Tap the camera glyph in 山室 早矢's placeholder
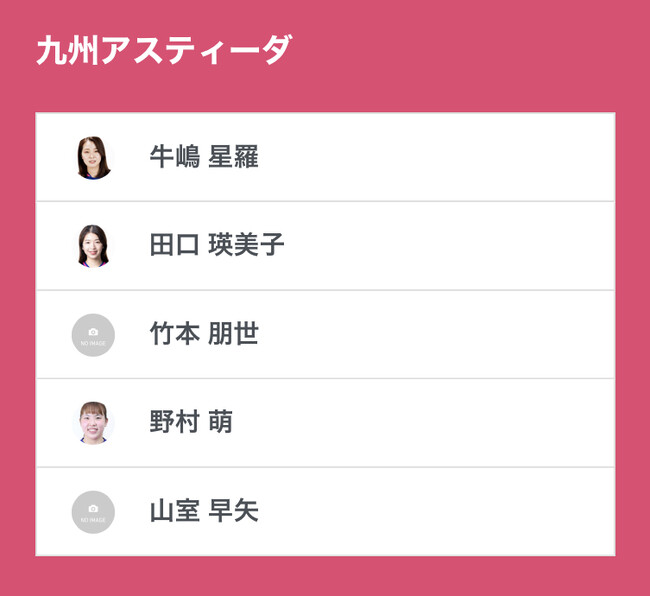The height and width of the screenshot is (596, 650). coord(93,508)
